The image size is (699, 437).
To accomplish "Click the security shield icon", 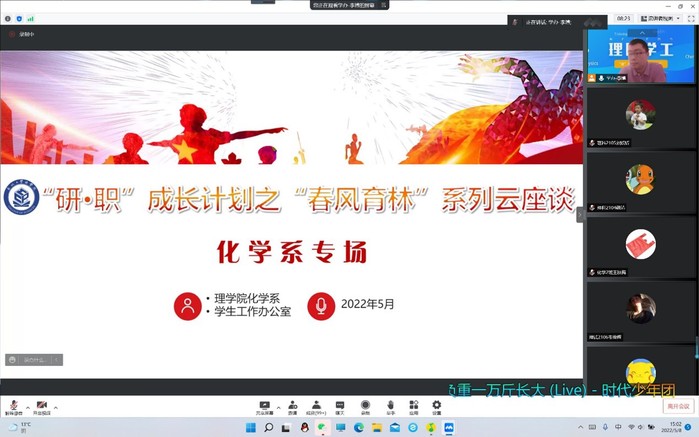I will tap(19, 18).
